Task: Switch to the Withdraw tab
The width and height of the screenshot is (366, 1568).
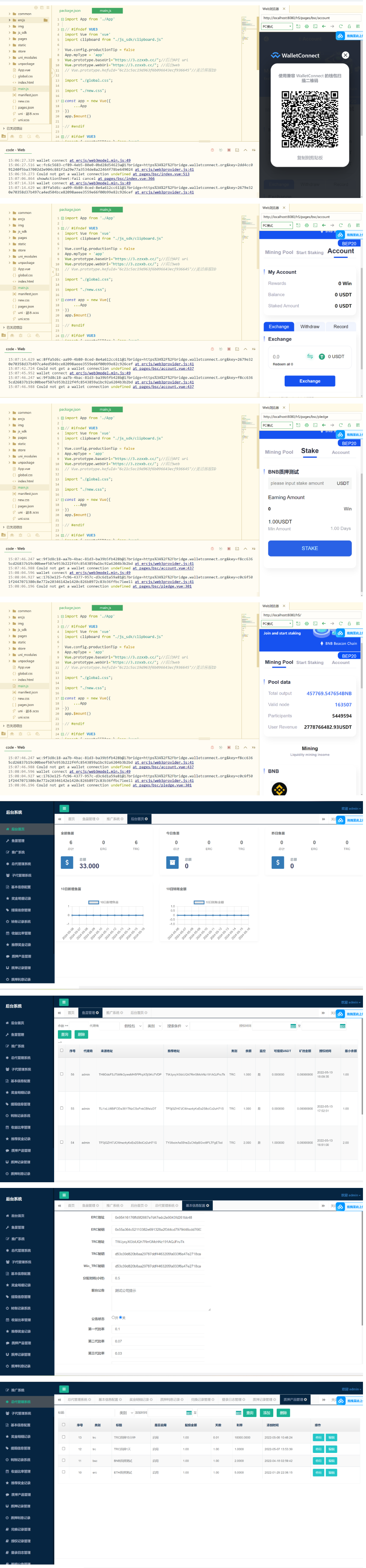Action: [x=309, y=326]
